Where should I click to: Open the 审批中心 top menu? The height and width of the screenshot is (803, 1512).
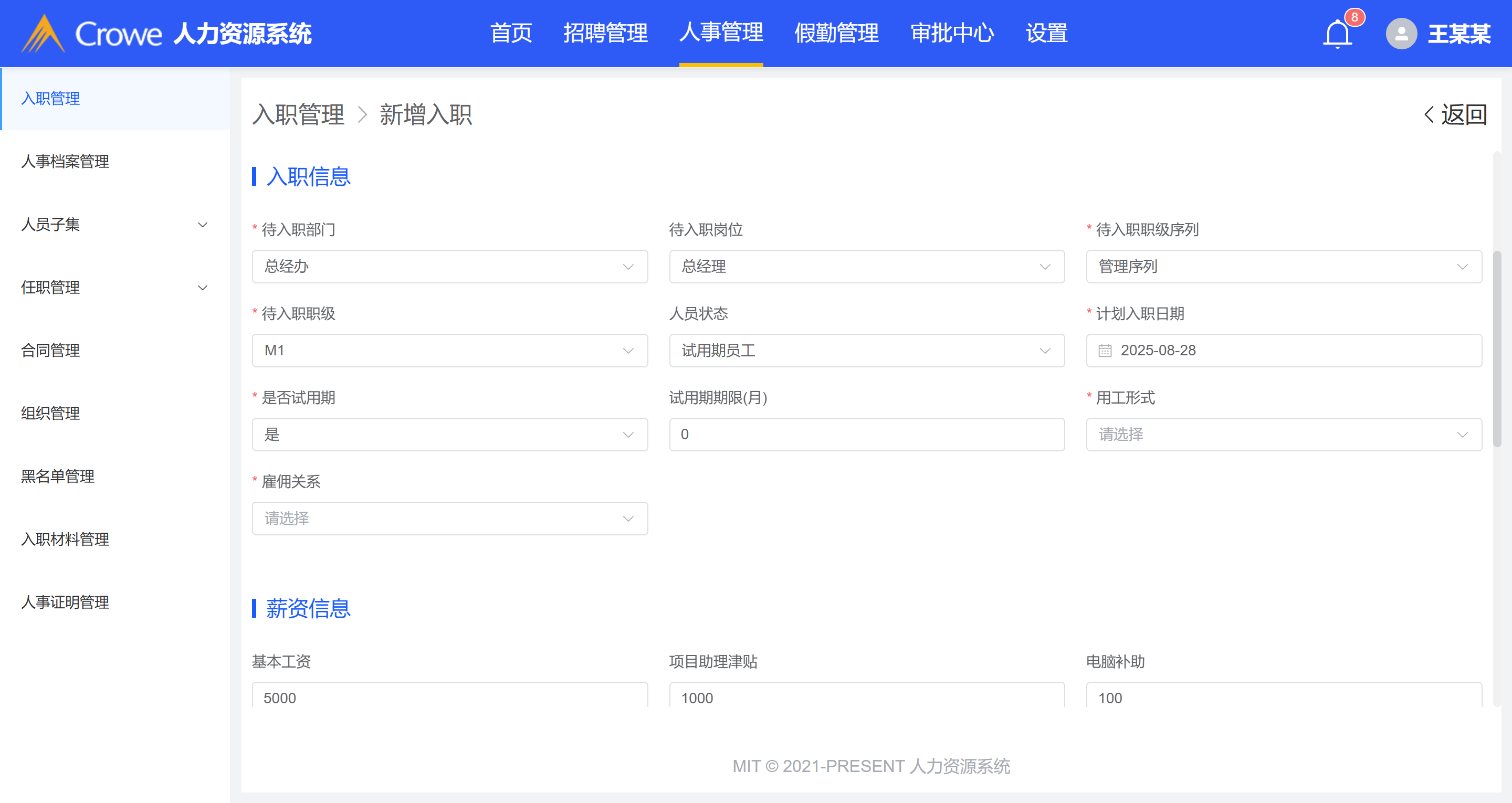[x=951, y=34]
